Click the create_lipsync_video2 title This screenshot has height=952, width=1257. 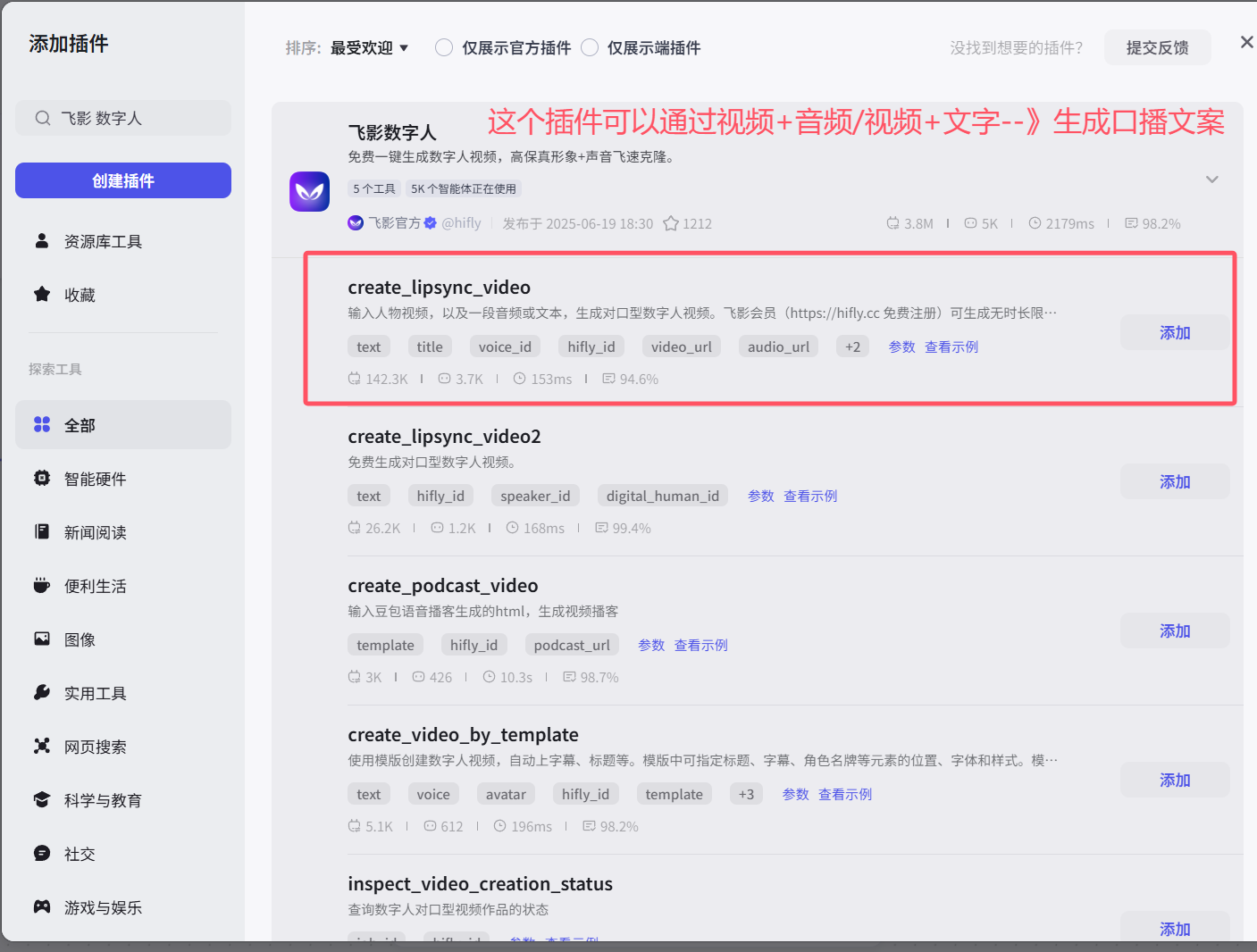point(444,437)
